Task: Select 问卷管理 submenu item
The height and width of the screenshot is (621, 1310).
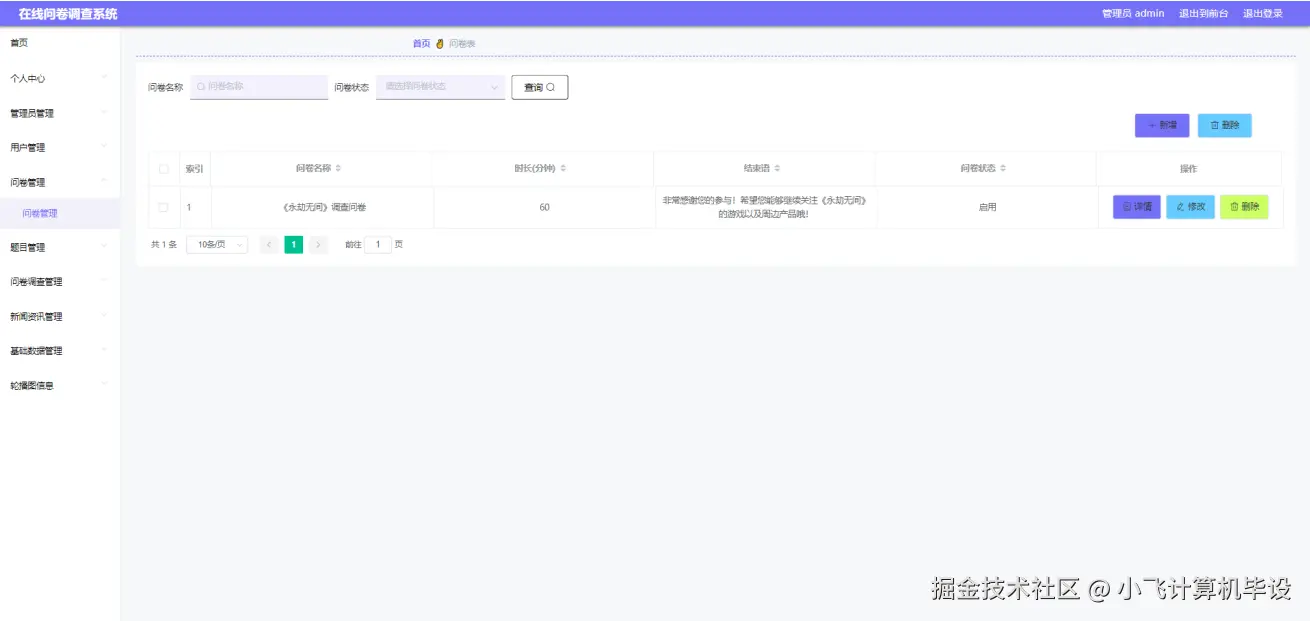Action: point(40,213)
